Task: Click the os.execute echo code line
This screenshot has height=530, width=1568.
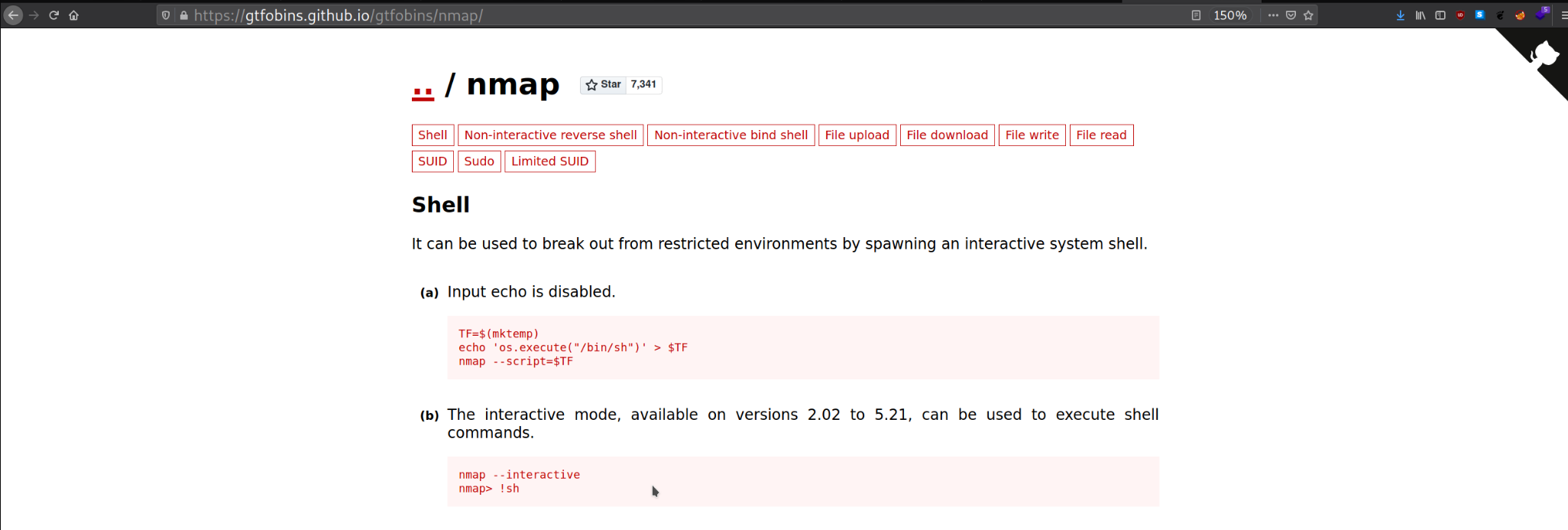Action: pos(573,347)
